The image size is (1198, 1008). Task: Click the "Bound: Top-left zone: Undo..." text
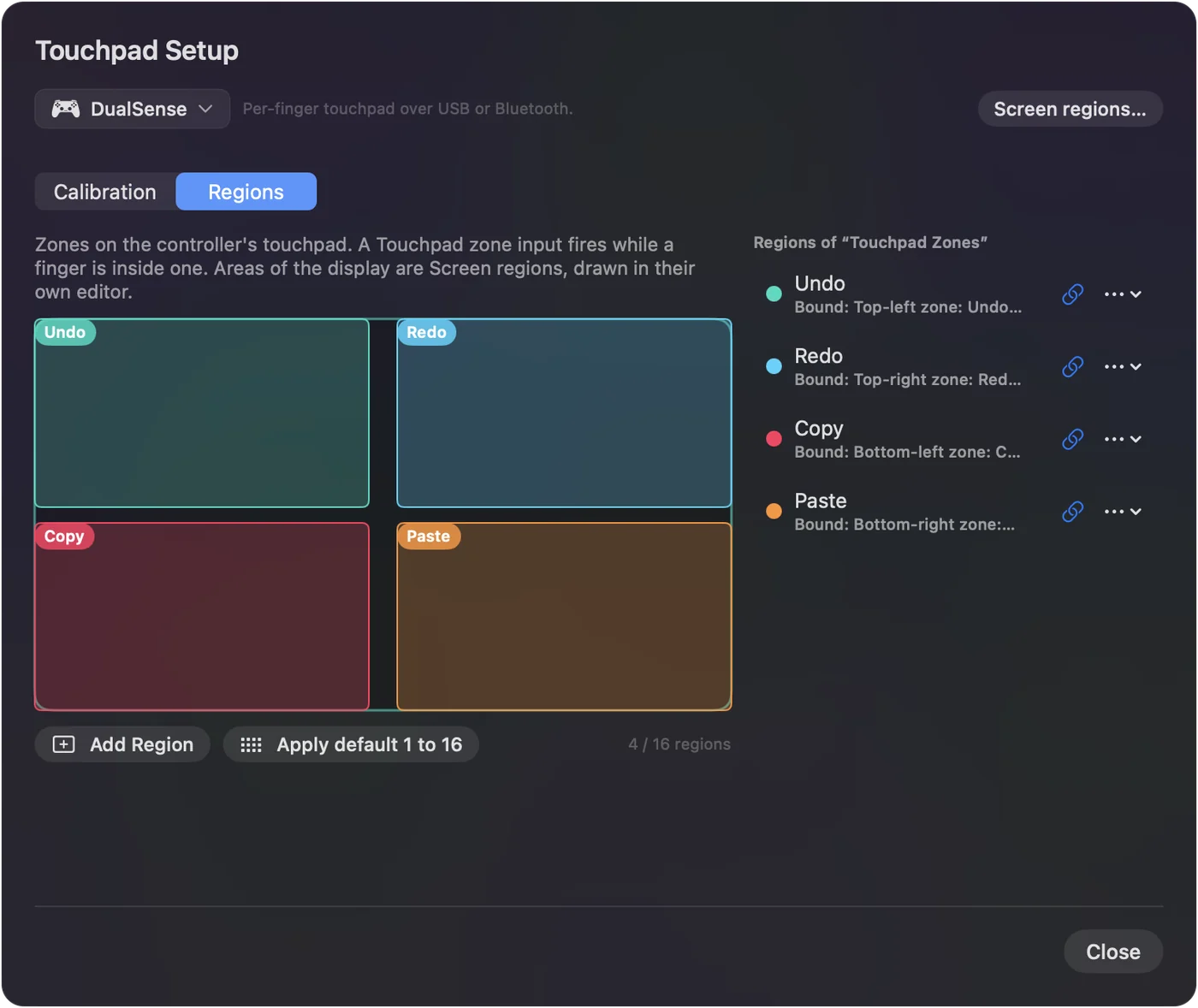(x=908, y=307)
